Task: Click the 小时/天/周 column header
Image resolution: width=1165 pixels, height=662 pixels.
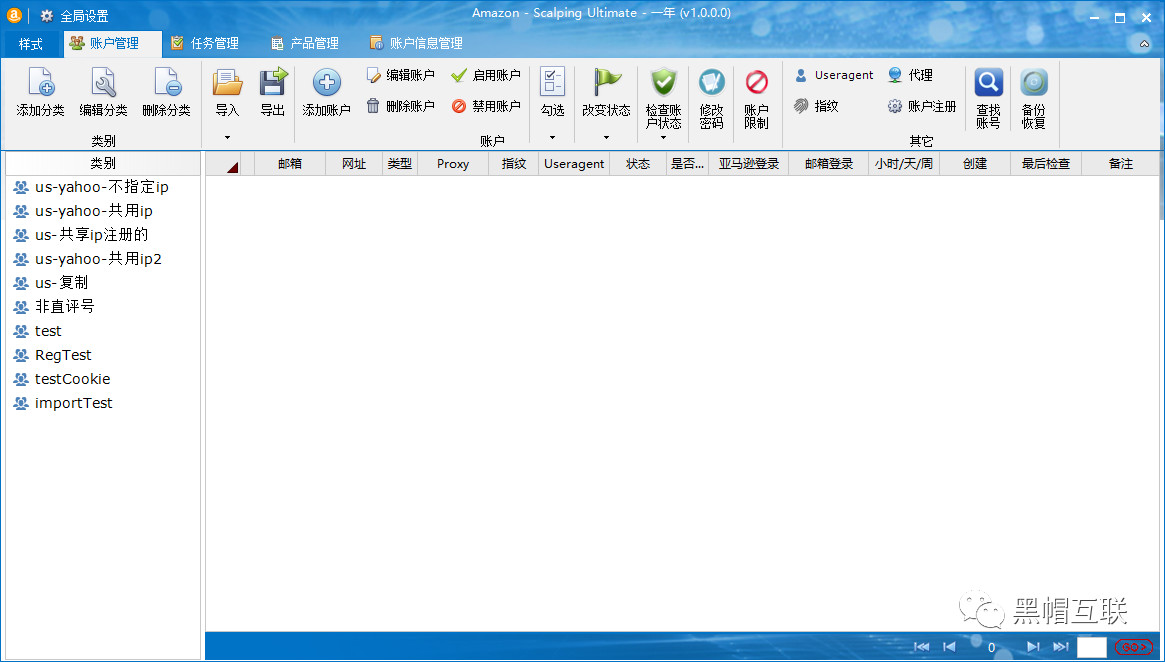Action: coord(903,163)
